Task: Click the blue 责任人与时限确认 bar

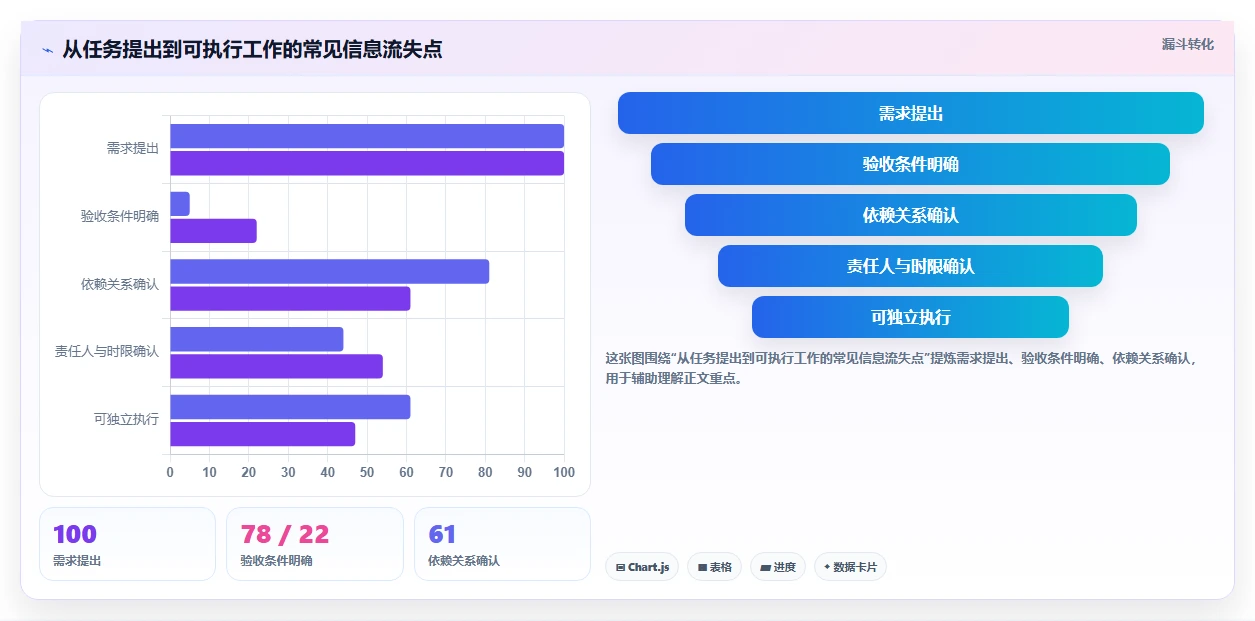Action: [257, 339]
